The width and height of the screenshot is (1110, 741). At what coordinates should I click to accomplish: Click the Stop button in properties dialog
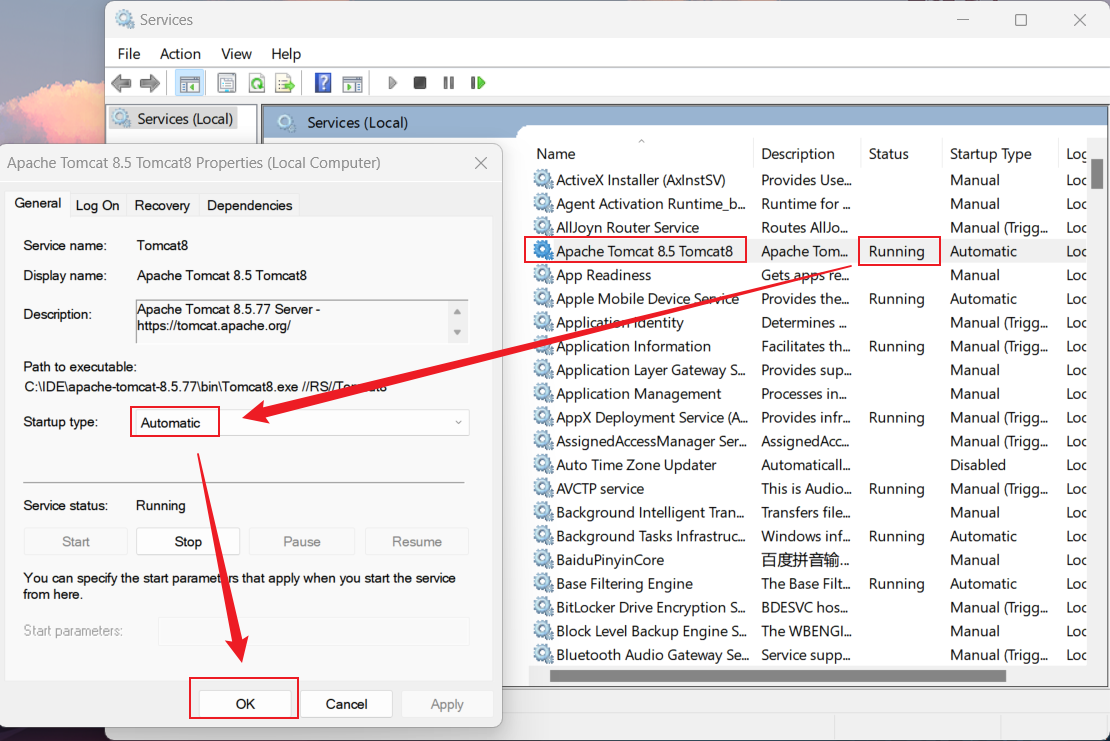[x=188, y=541]
